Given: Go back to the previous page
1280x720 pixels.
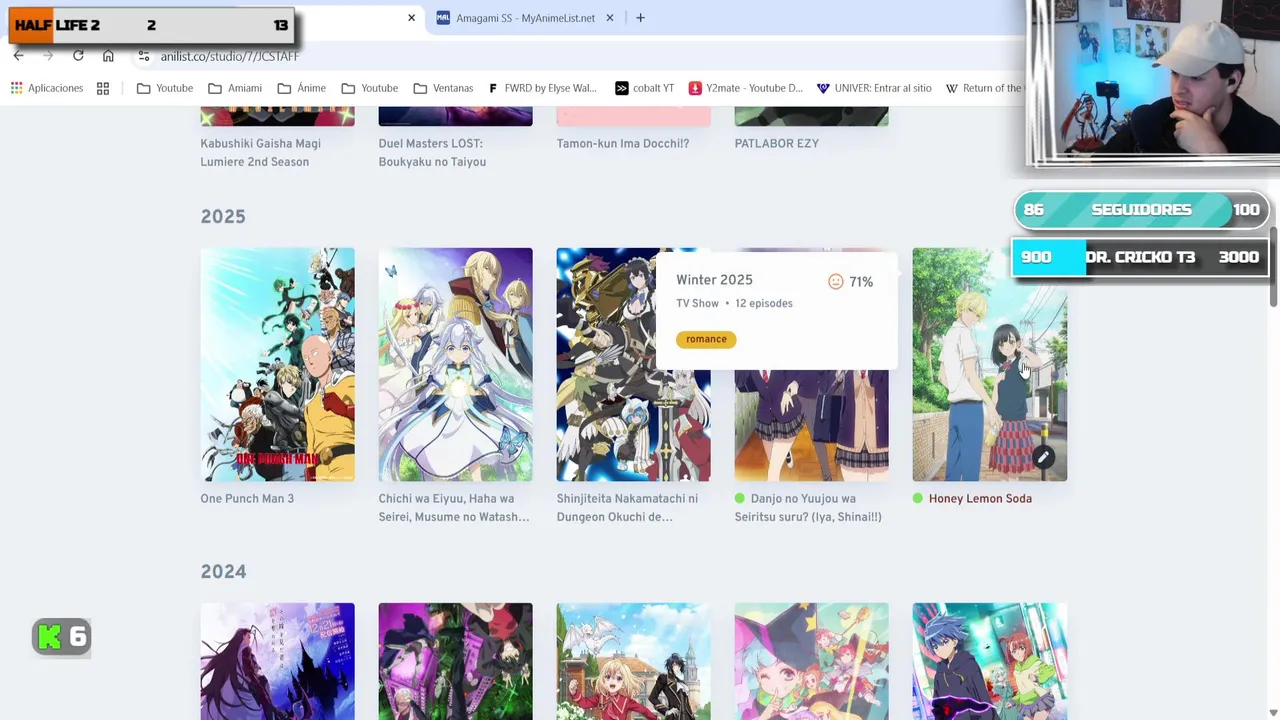Looking at the screenshot, I should [x=19, y=56].
